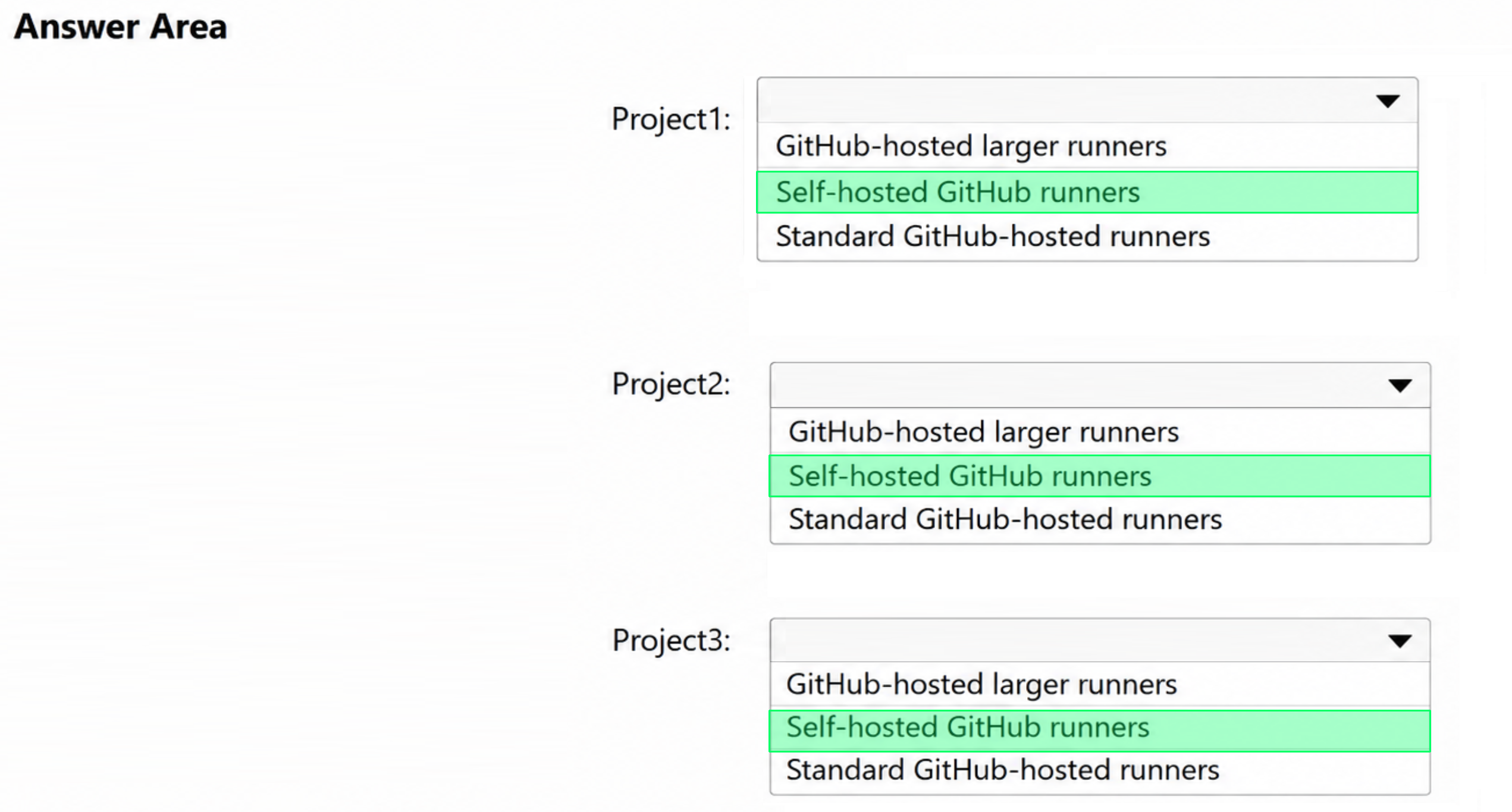Pick Standard GitHub-hosted runners for Project3

(1100, 771)
